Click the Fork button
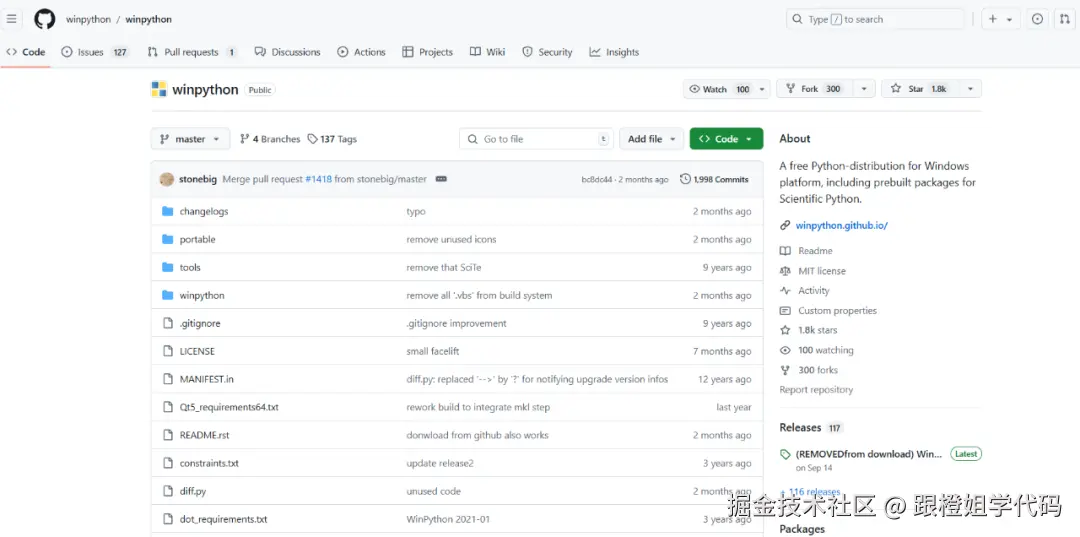This screenshot has width=1080, height=537. pos(815,89)
